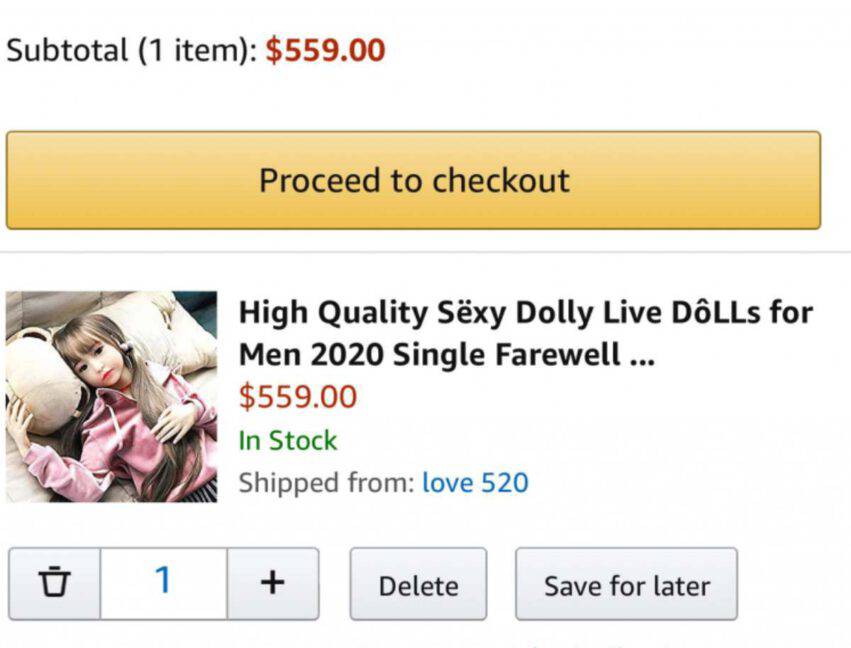Tap the quantity stepper's number display
This screenshot has height=648, width=851.
(x=163, y=580)
